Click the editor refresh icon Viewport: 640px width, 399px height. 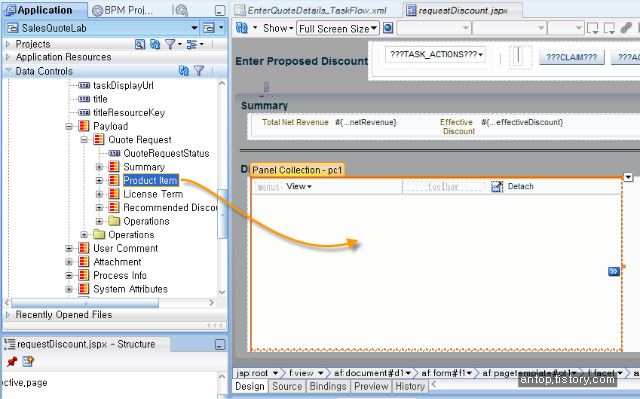coord(242,28)
